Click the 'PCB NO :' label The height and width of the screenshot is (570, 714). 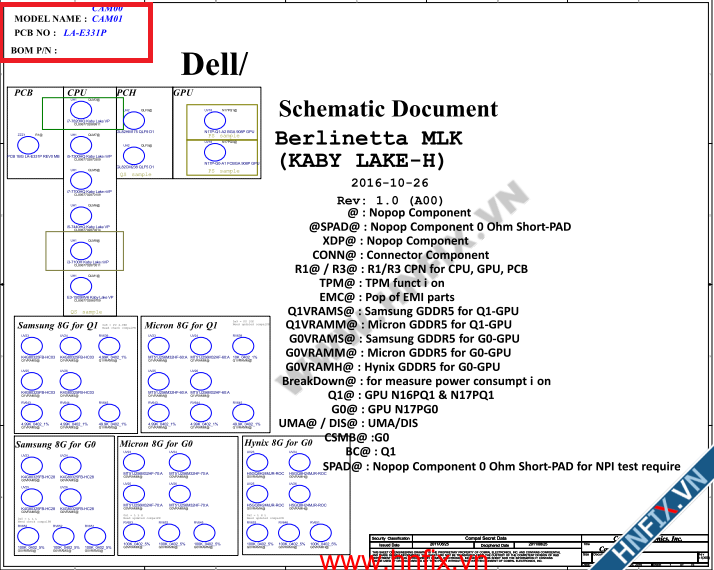(36, 33)
